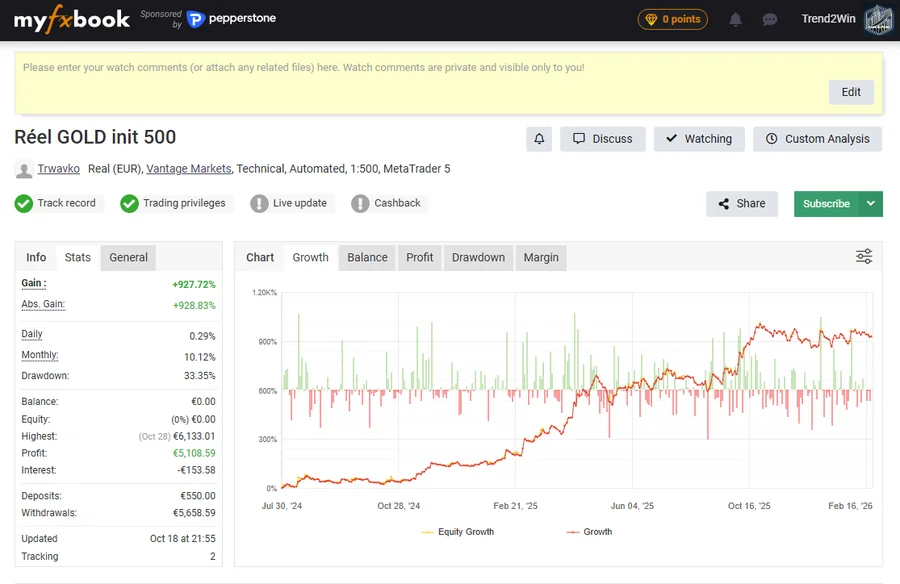Click the -€153.58 interest value
Image resolution: width=900 pixels, height=584 pixels.
(197, 470)
